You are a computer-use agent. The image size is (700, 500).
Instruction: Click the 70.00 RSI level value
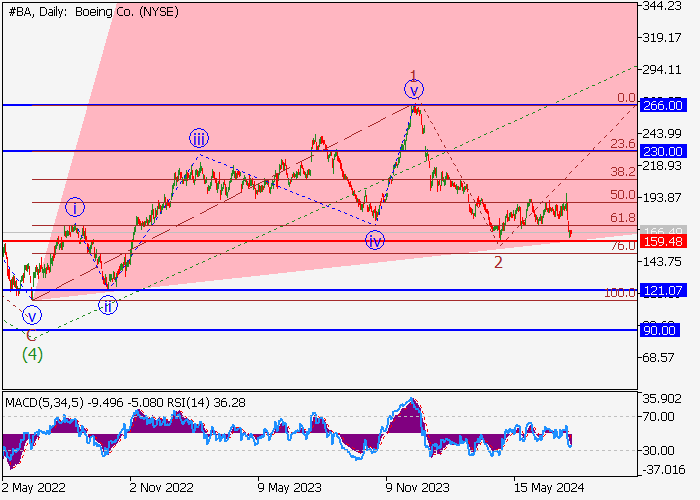point(658,417)
